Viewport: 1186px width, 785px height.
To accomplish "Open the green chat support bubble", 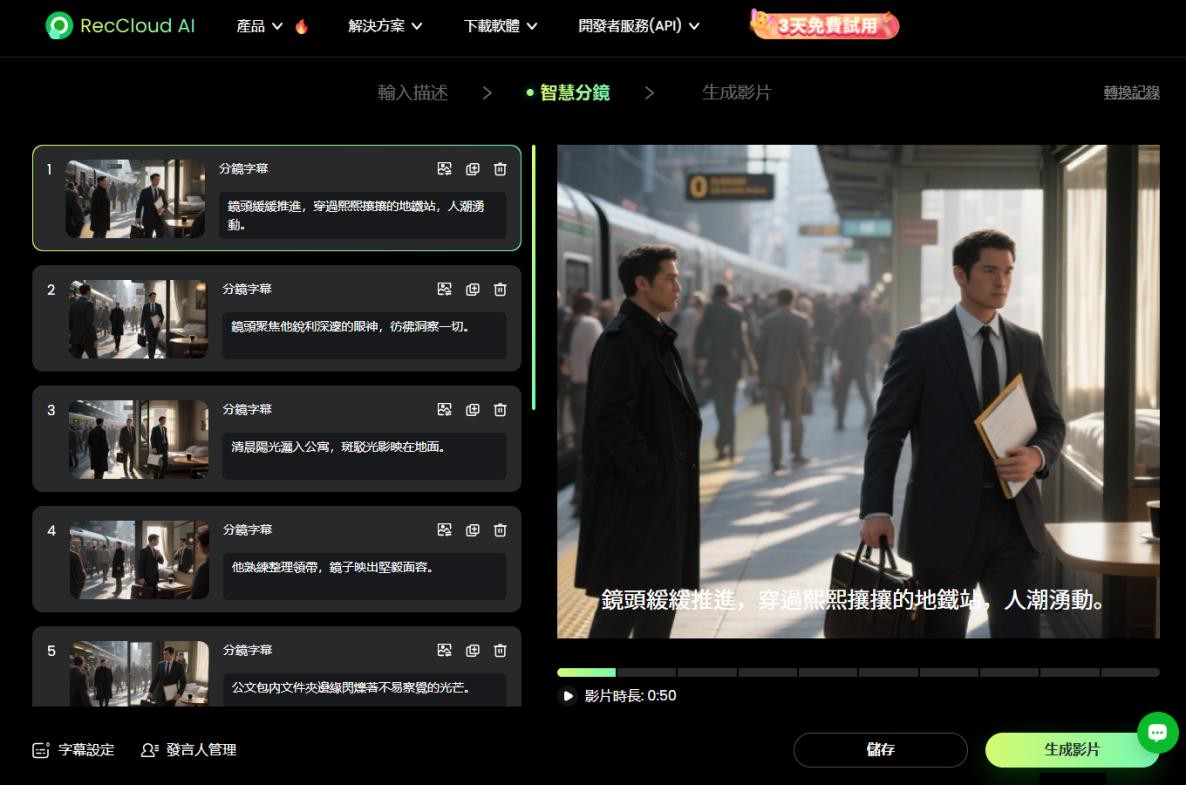I will [x=1157, y=733].
